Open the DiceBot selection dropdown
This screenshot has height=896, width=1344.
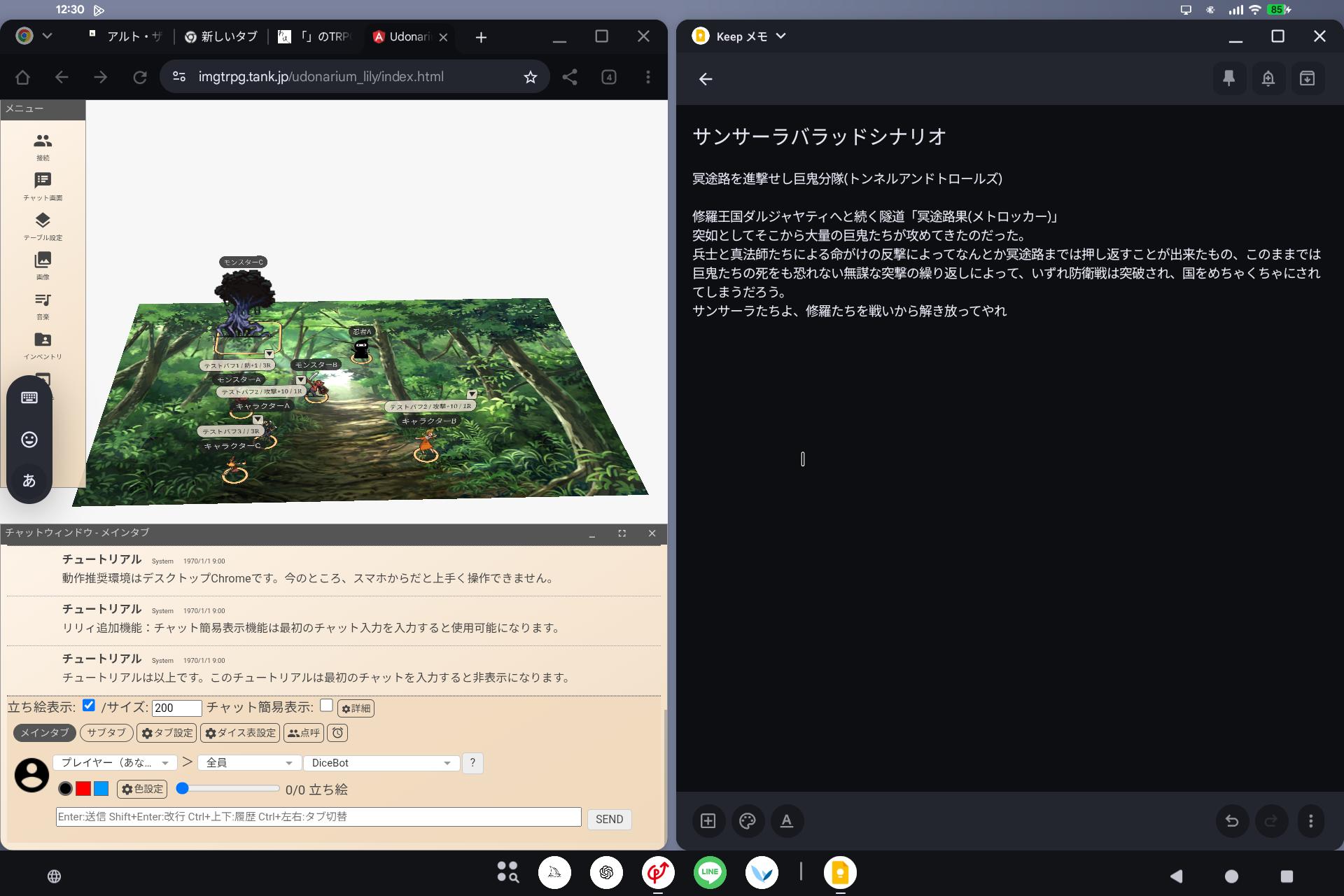pos(381,763)
